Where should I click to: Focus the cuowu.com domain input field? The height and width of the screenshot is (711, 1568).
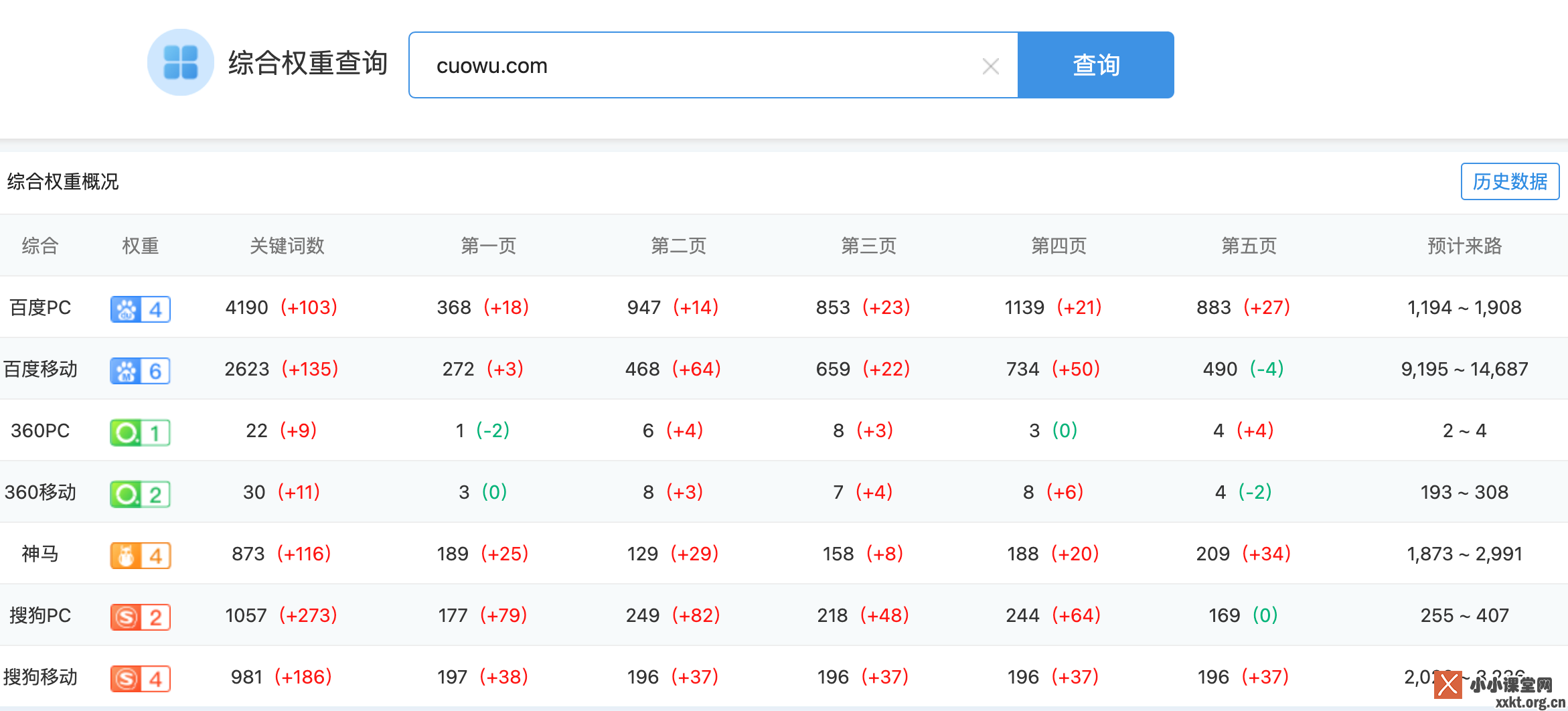pos(714,65)
